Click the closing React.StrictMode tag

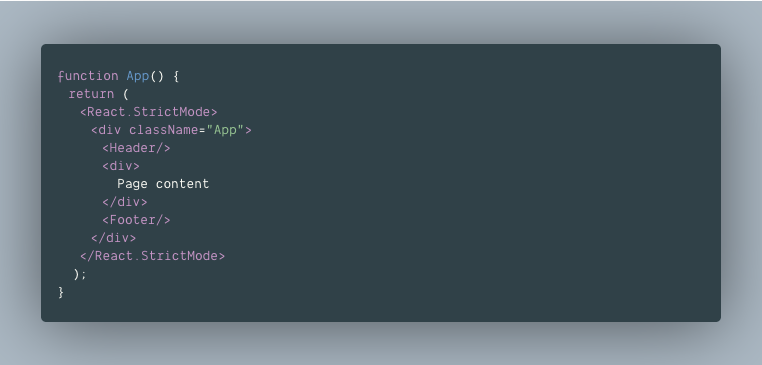153,256
